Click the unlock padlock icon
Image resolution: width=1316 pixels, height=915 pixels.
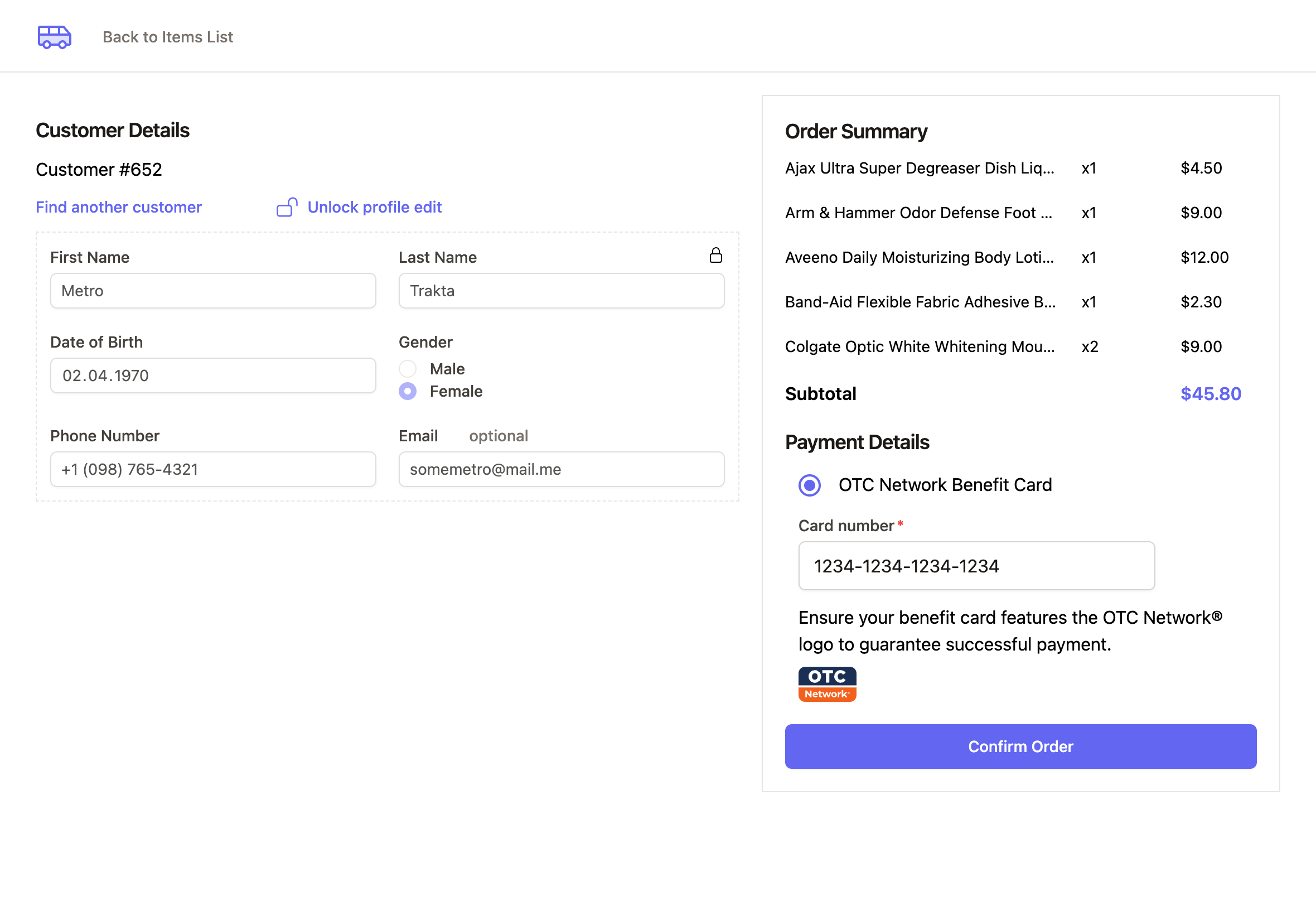[x=287, y=207]
